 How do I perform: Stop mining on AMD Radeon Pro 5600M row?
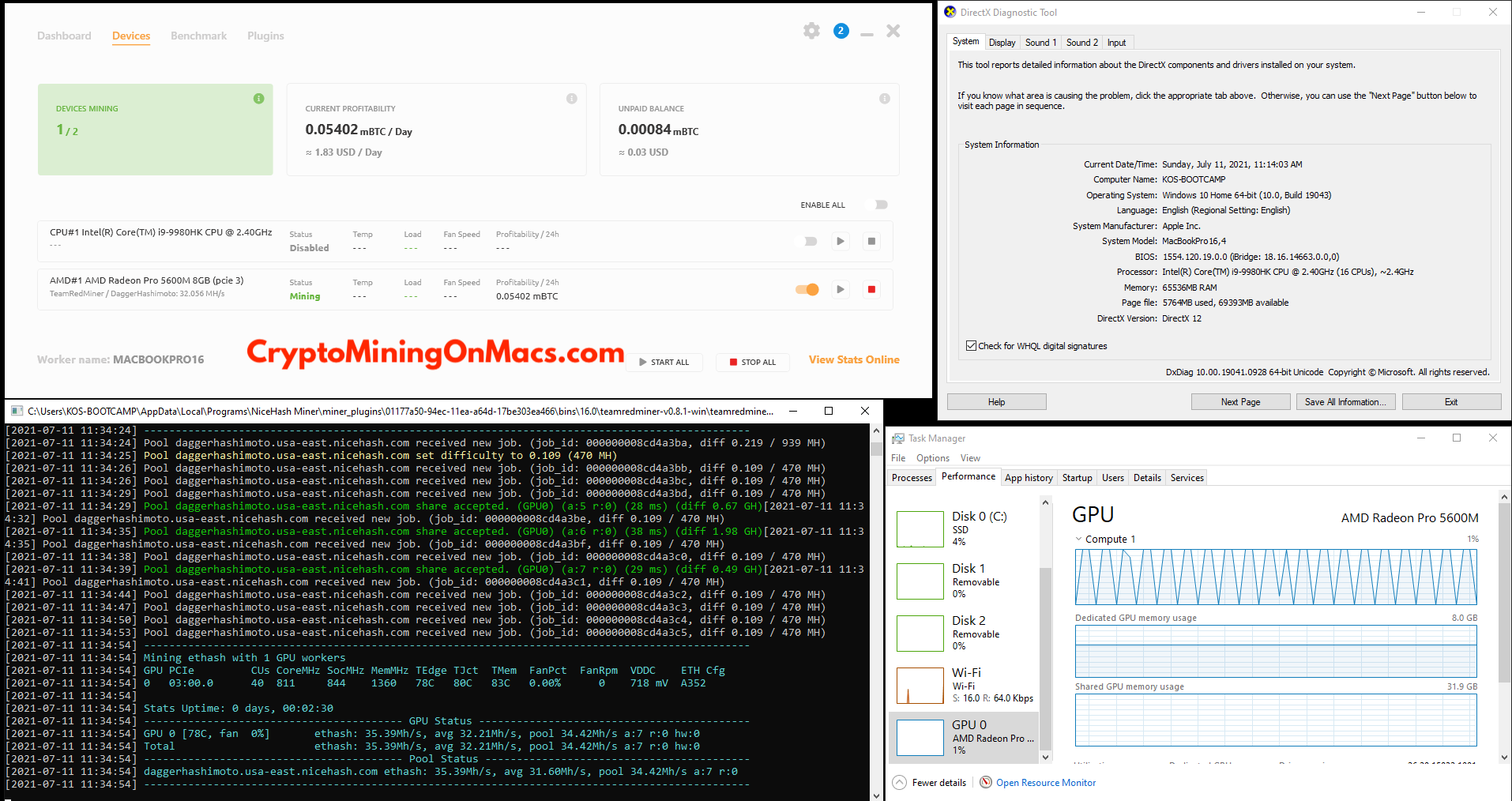871,289
